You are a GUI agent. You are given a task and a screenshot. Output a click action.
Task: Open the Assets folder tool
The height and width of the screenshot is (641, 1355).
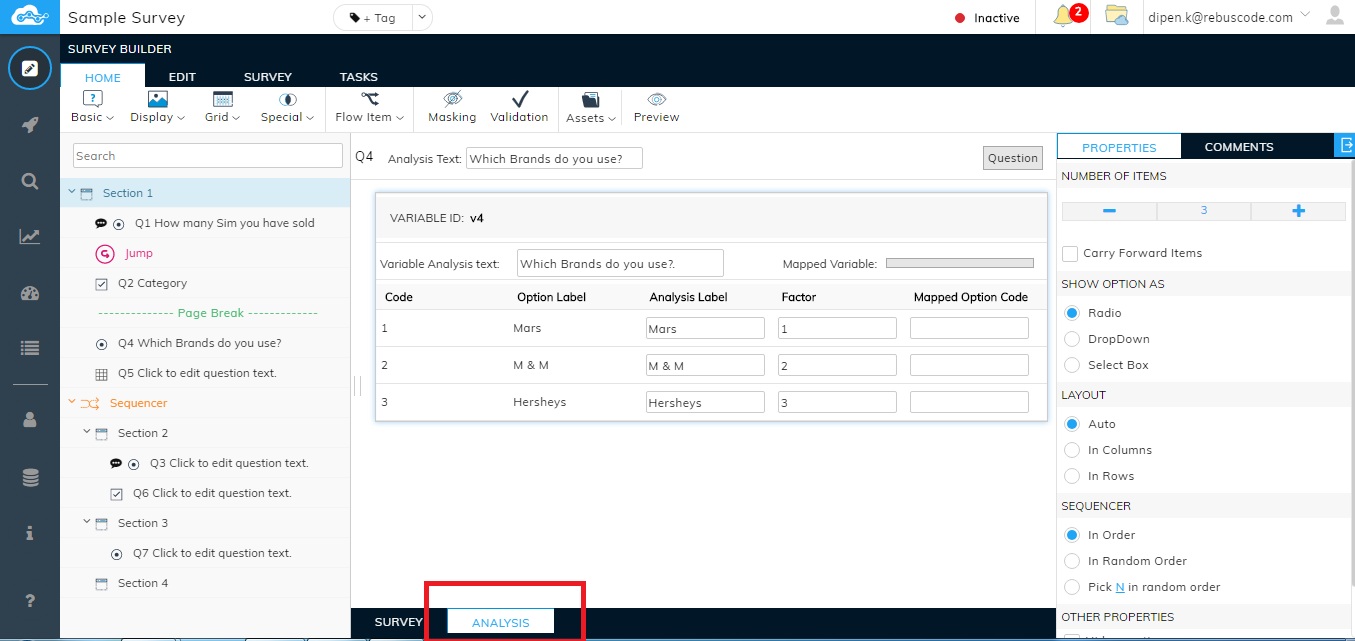coord(590,107)
